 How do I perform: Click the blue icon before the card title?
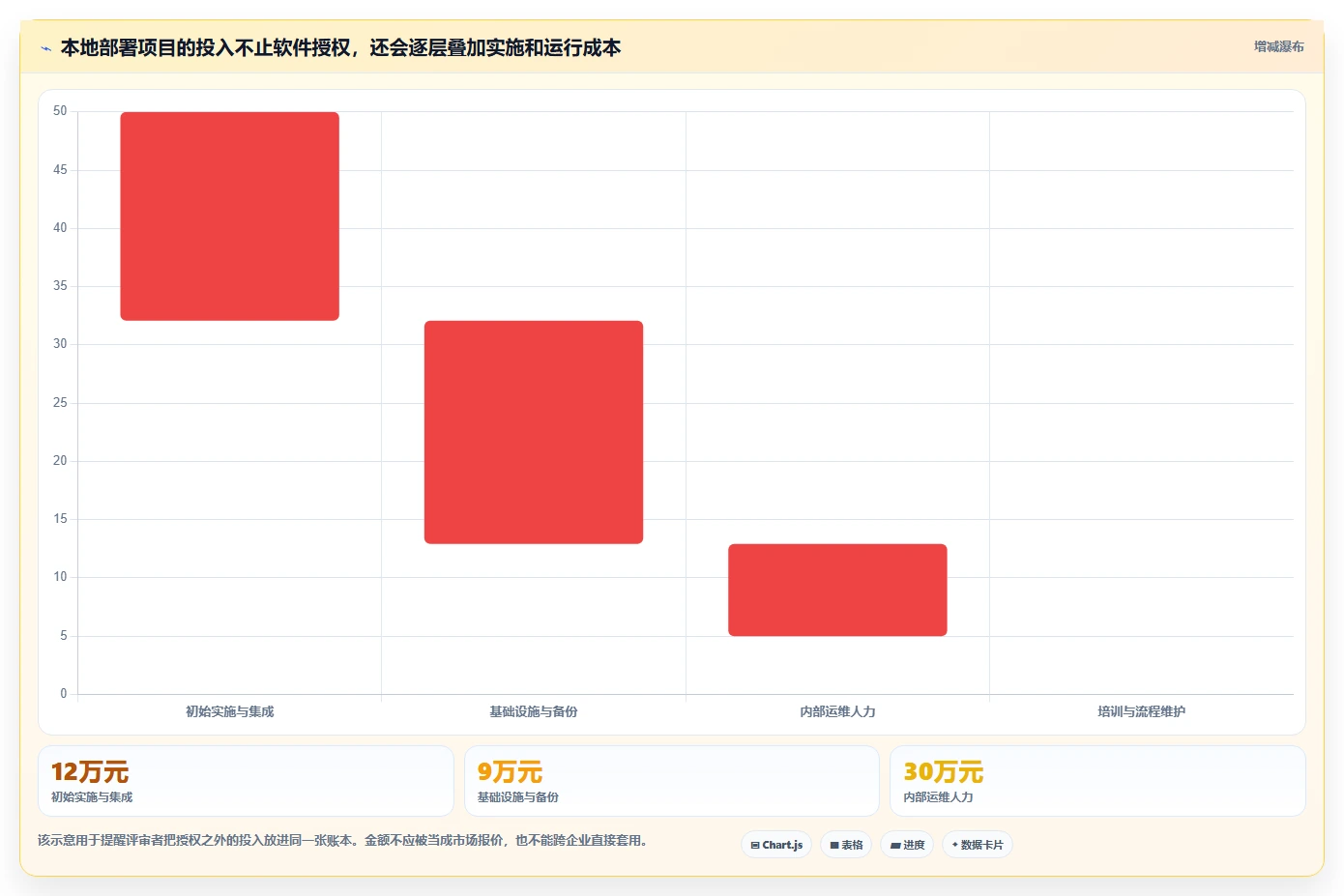[45, 48]
